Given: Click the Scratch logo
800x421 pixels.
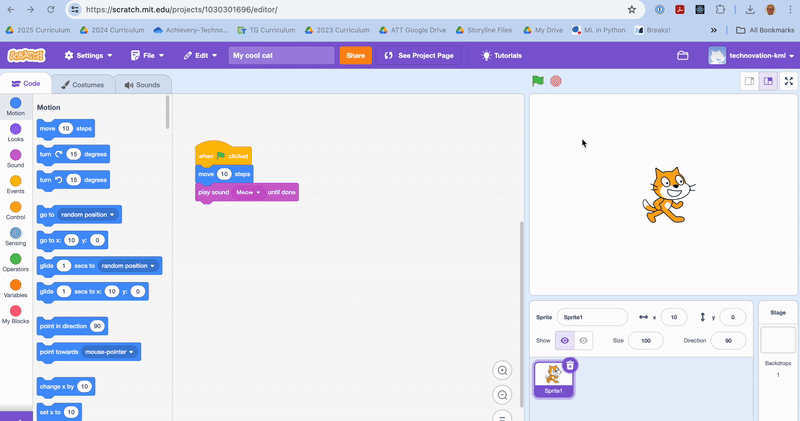Looking at the screenshot, I should click(26, 55).
